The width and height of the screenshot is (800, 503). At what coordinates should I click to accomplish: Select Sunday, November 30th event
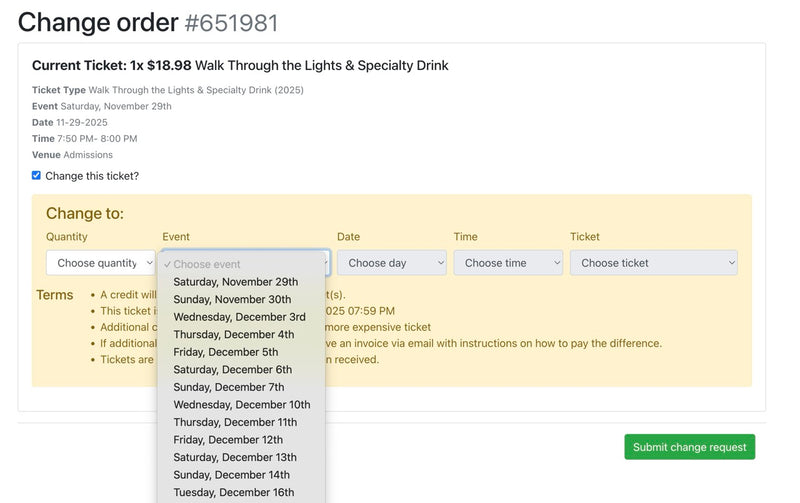232,300
